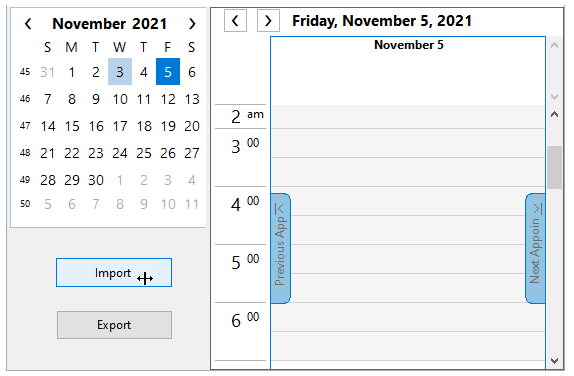Image resolution: width=574 pixels, height=376 pixels.
Task: Jump to the Next Appointment tab
Action: [535, 249]
